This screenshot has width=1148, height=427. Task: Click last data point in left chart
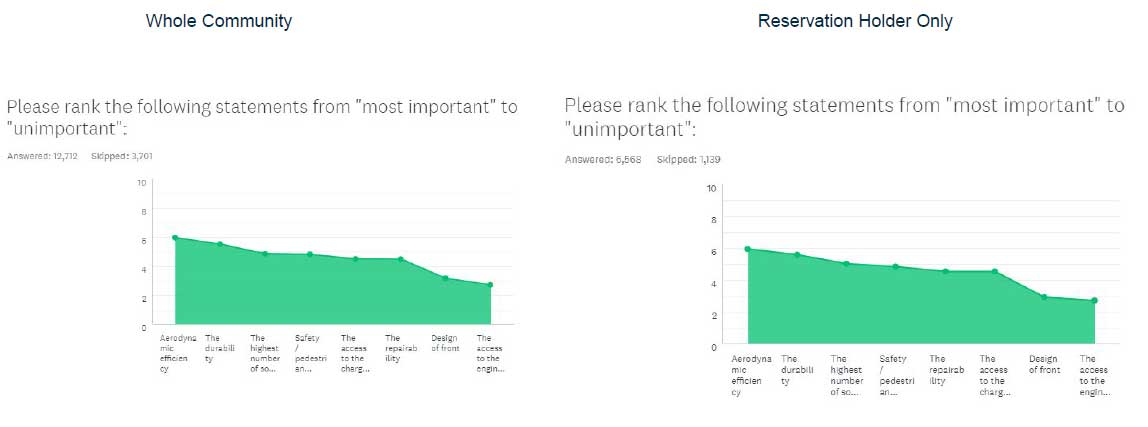point(491,285)
